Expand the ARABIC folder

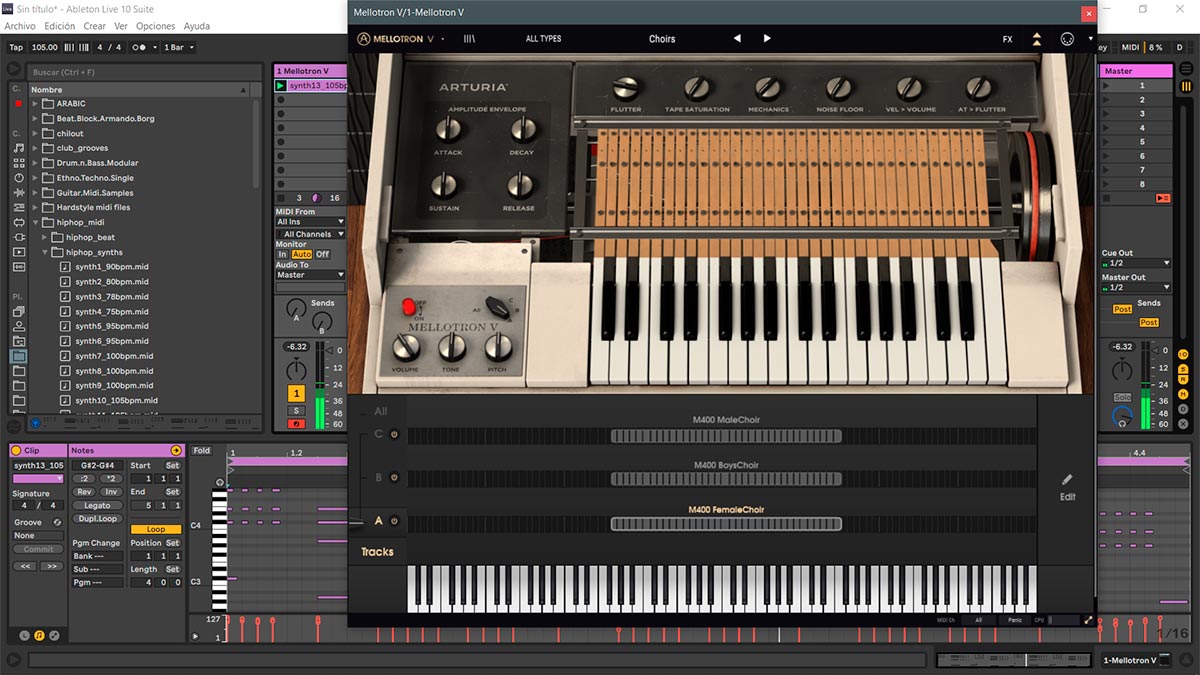click(35, 103)
